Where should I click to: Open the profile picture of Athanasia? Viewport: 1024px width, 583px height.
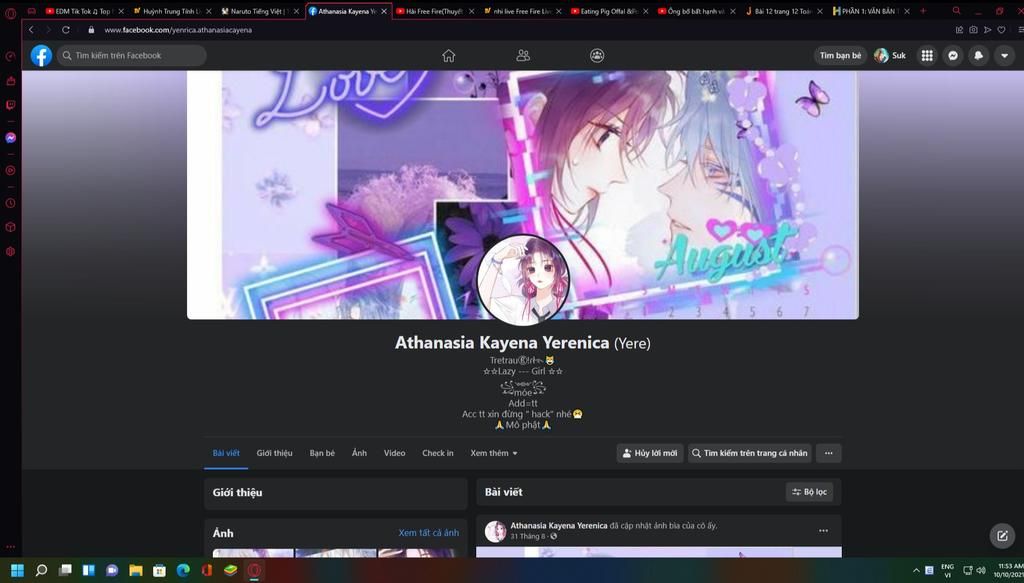522,279
